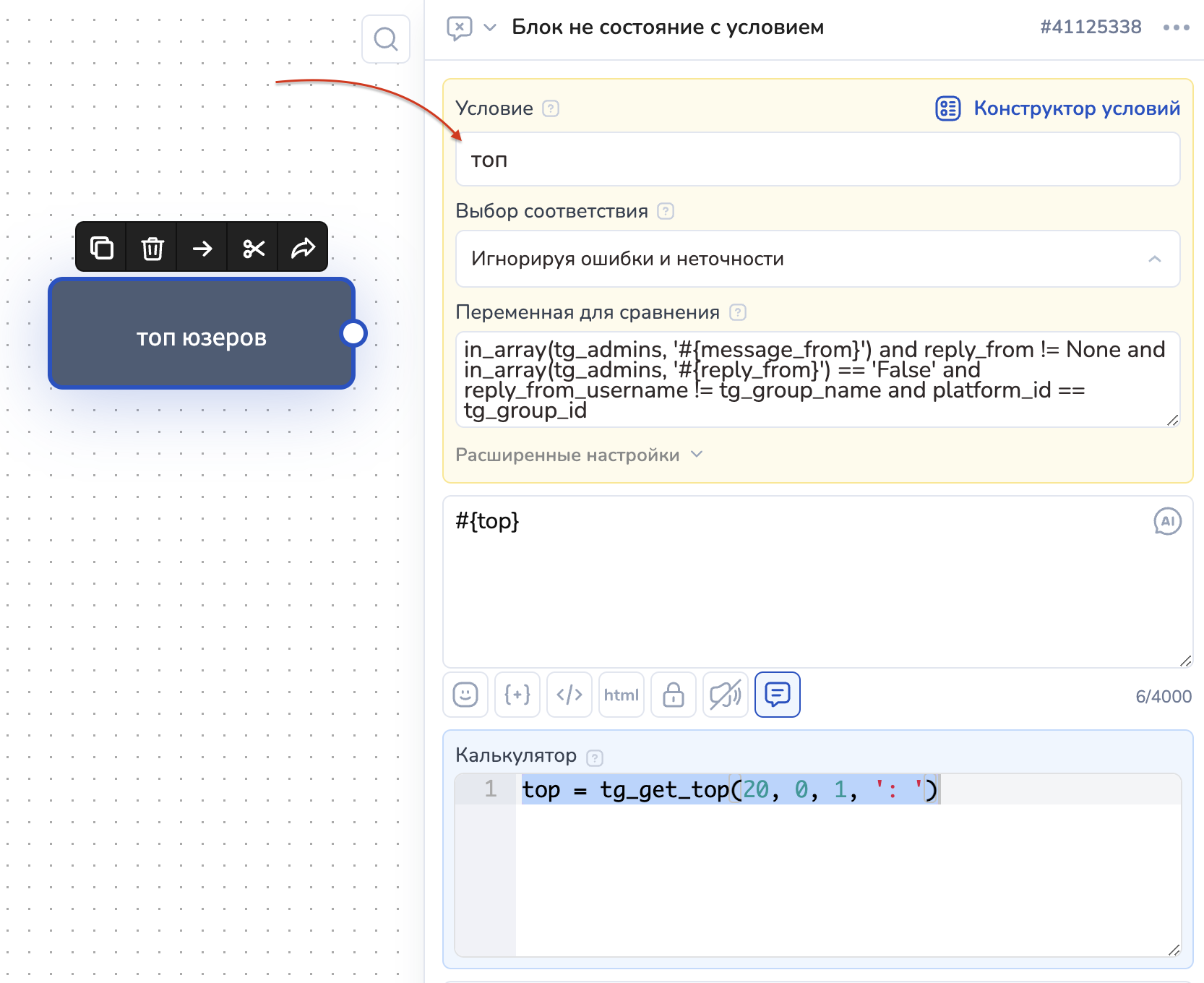
Task: Open the three dots more menu
Action: click(1176, 27)
